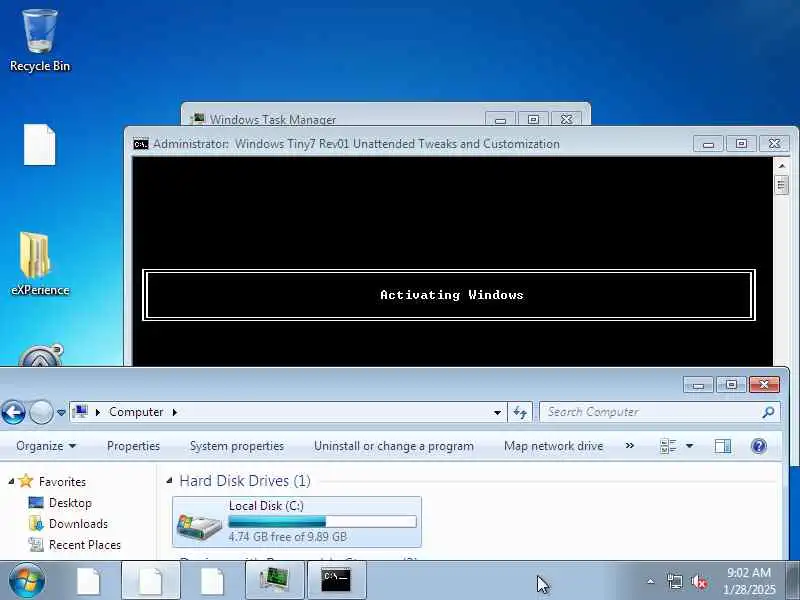Click the command prompt scrollbar thumb
The height and width of the screenshot is (600, 800).
pyautogui.click(x=781, y=185)
